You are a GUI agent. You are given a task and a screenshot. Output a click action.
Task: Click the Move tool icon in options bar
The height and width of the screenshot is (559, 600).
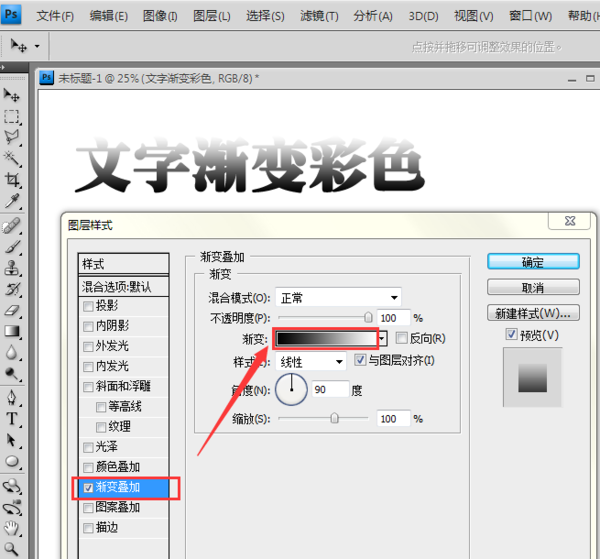[18, 46]
